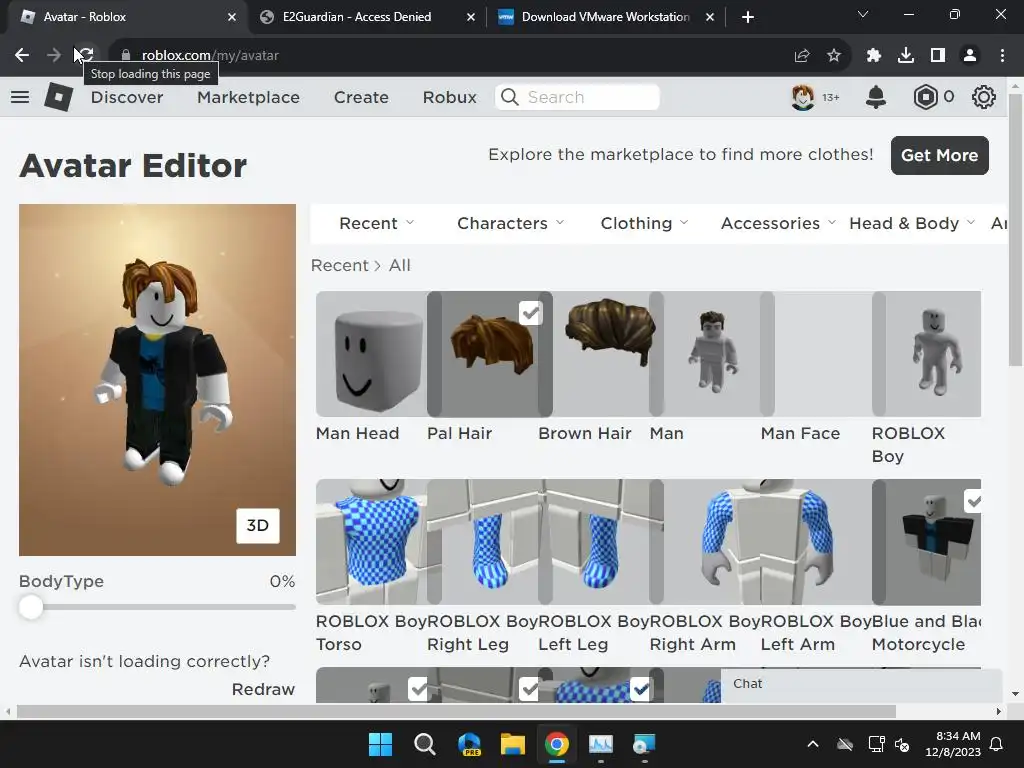1024x768 pixels.
Task: Select the ROBLOX Boy Left Arm thumbnail
Action: 816,542
